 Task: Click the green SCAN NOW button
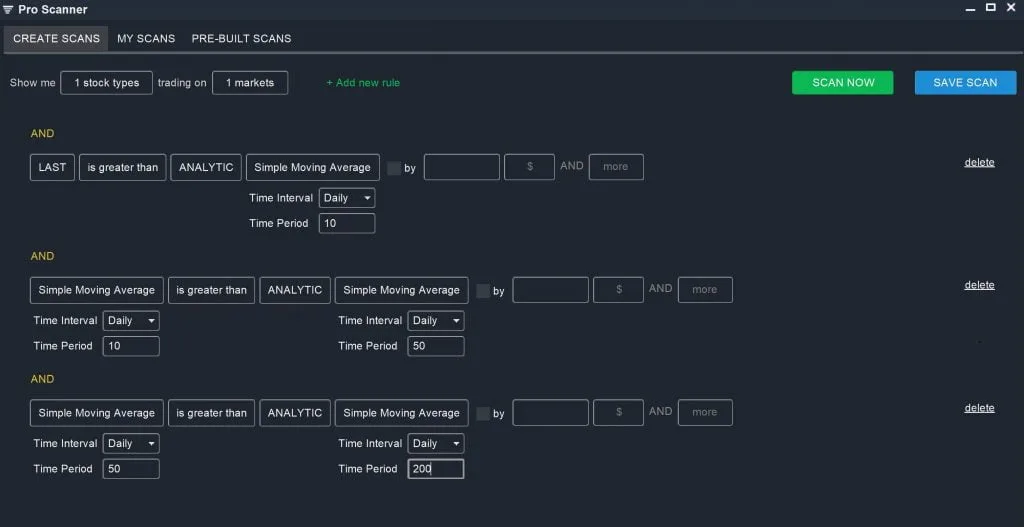pyautogui.click(x=842, y=83)
